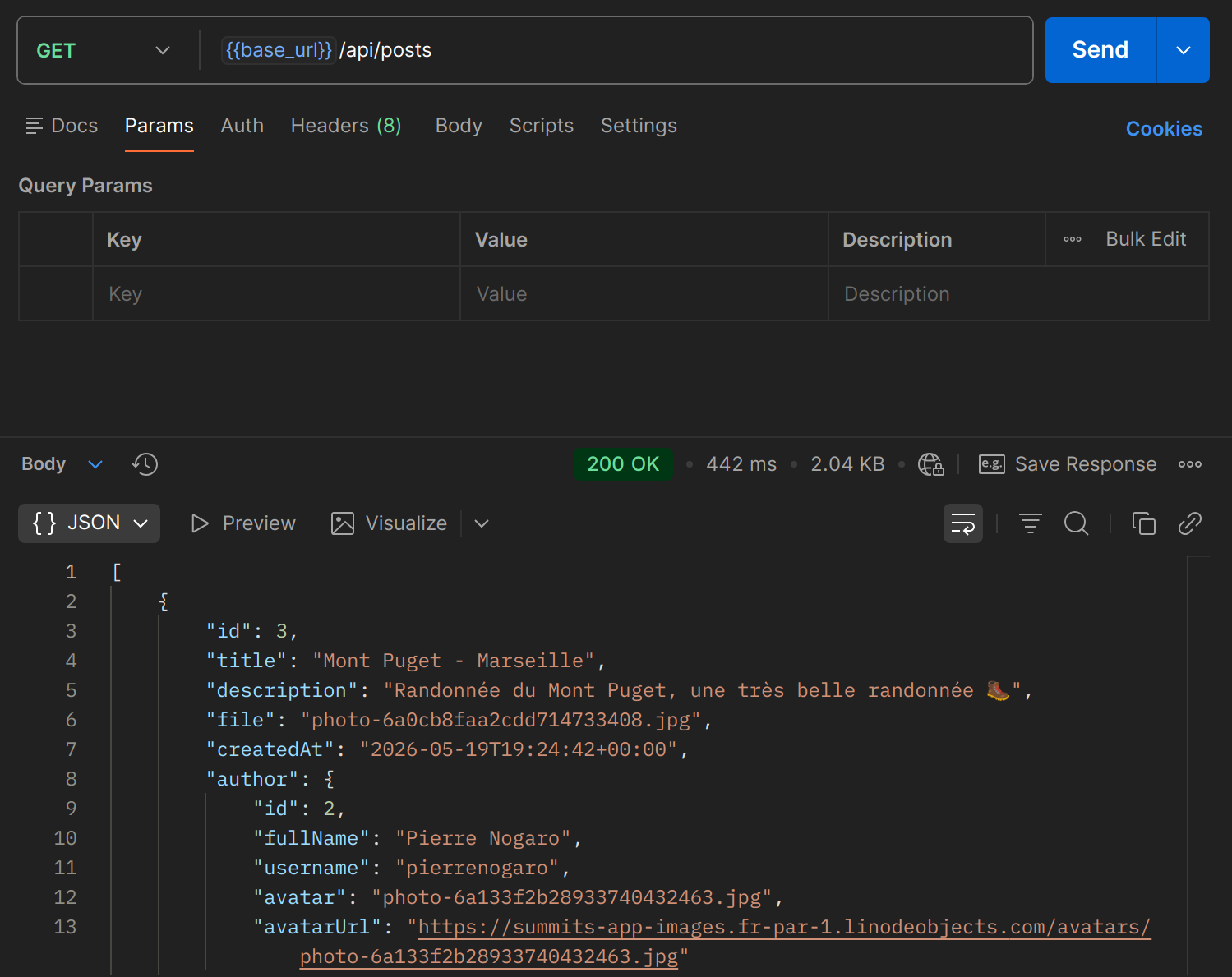The width and height of the screenshot is (1232, 977).
Task: Click the query param Key input
Action: [276, 294]
